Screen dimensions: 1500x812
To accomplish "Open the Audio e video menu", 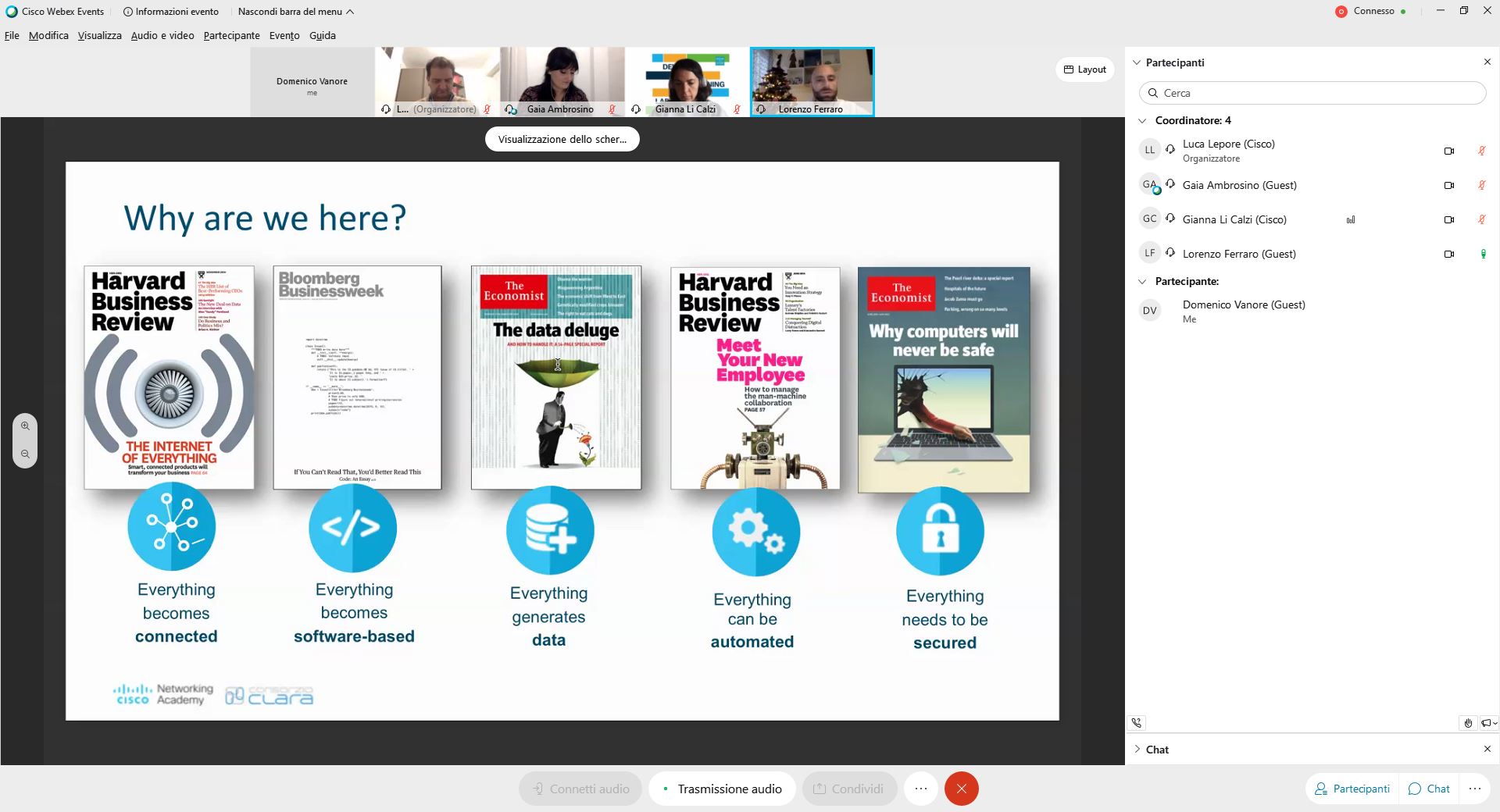I will point(162,35).
